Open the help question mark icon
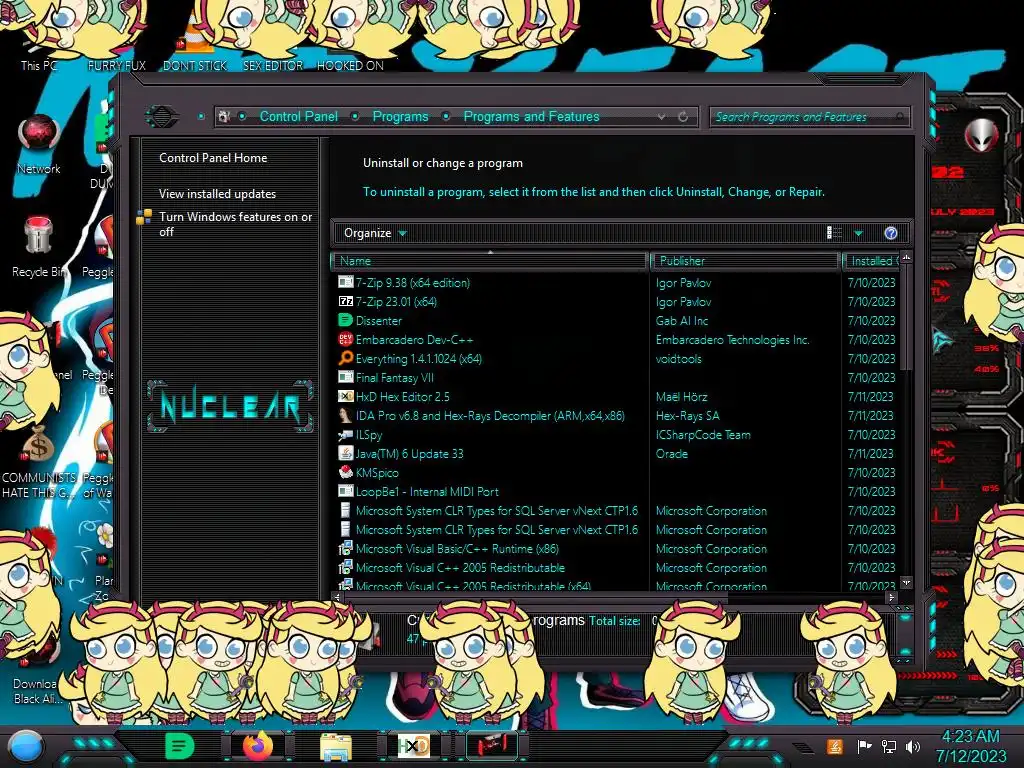1024x768 pixels. click(x=890, y=233)
